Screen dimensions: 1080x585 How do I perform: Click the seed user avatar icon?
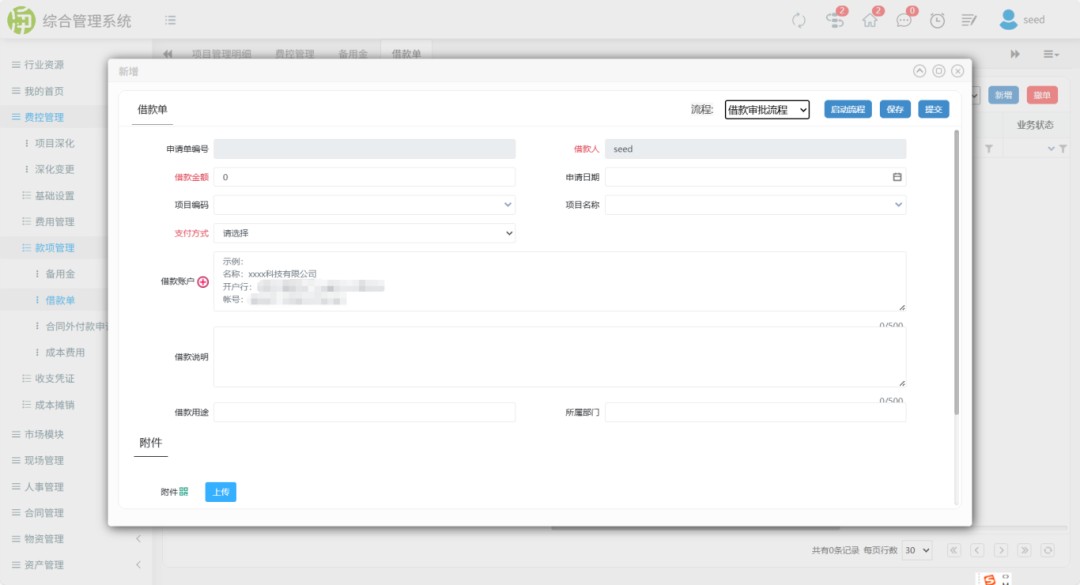[1008, 20]
